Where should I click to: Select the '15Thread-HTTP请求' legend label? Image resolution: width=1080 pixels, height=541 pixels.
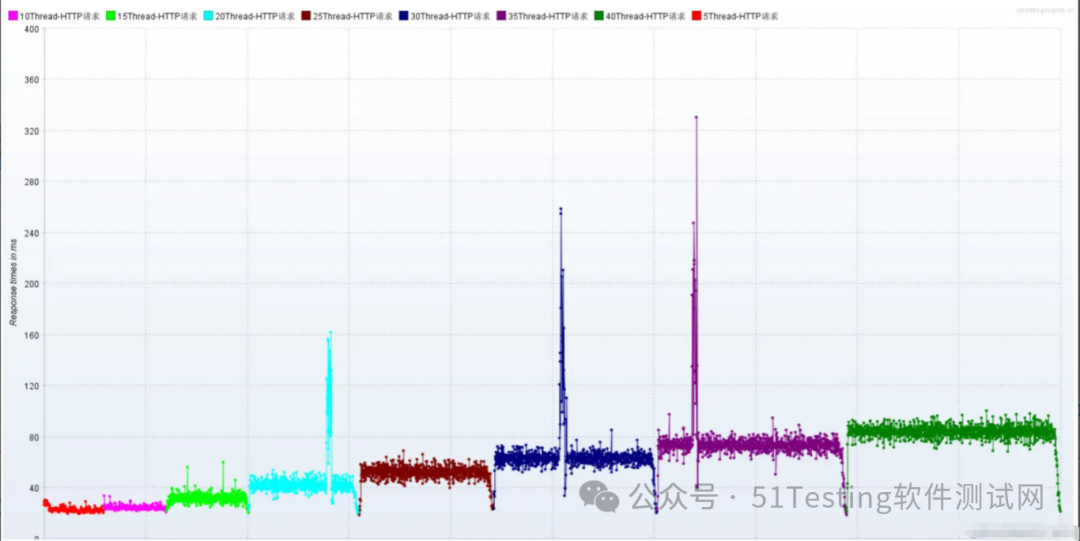click(158, 16)
